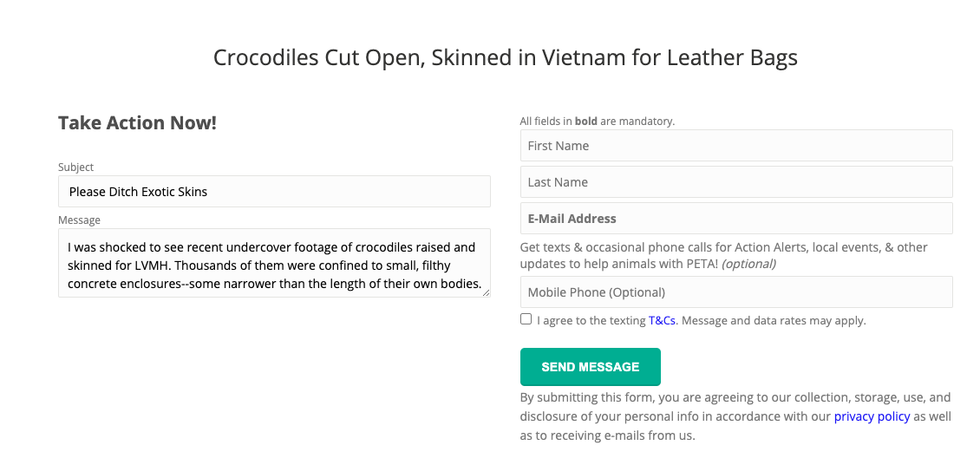
Task: Click the Message box resize handle
Action: point(485,292)
